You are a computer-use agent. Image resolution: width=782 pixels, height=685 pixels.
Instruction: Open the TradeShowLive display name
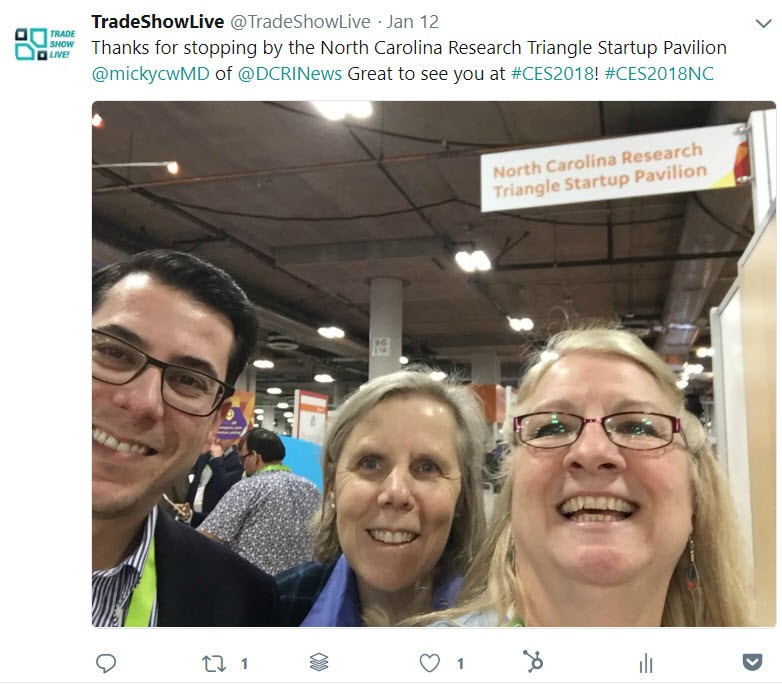158,22
